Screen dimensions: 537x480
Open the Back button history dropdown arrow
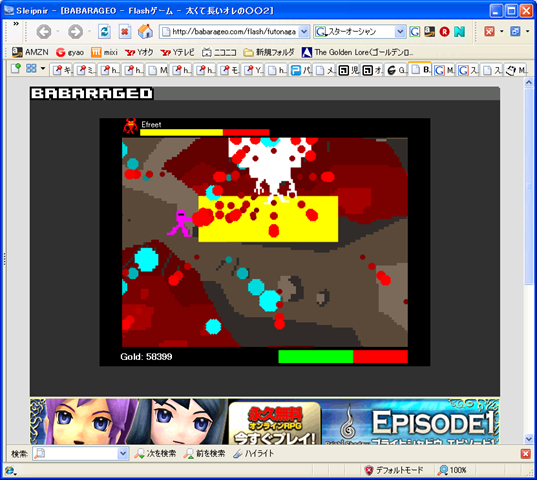pos(58,31)
